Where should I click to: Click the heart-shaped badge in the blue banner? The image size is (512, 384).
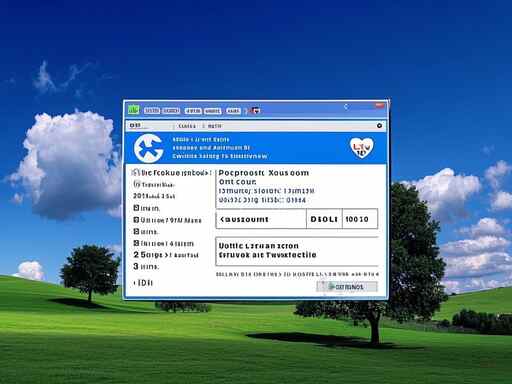click(362, 148)
